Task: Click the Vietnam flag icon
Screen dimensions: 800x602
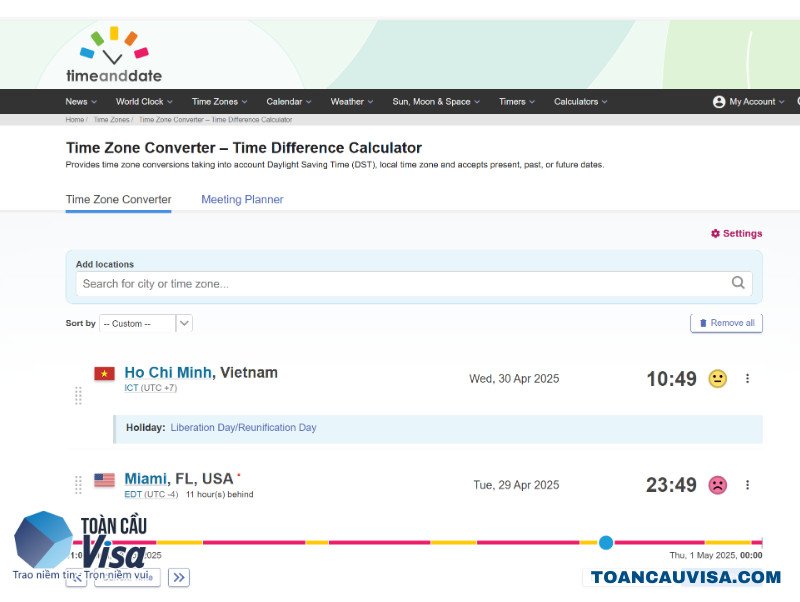Action: click(x=104, y=373)
